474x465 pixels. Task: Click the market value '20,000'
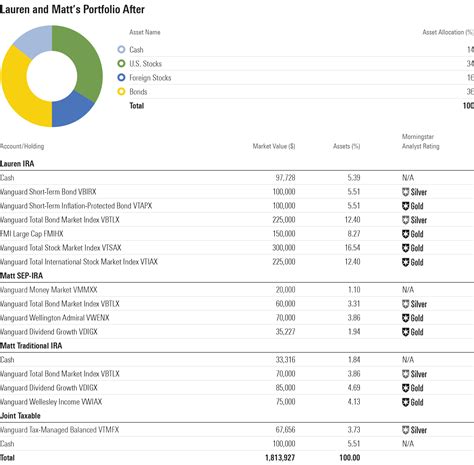(285, 290)
